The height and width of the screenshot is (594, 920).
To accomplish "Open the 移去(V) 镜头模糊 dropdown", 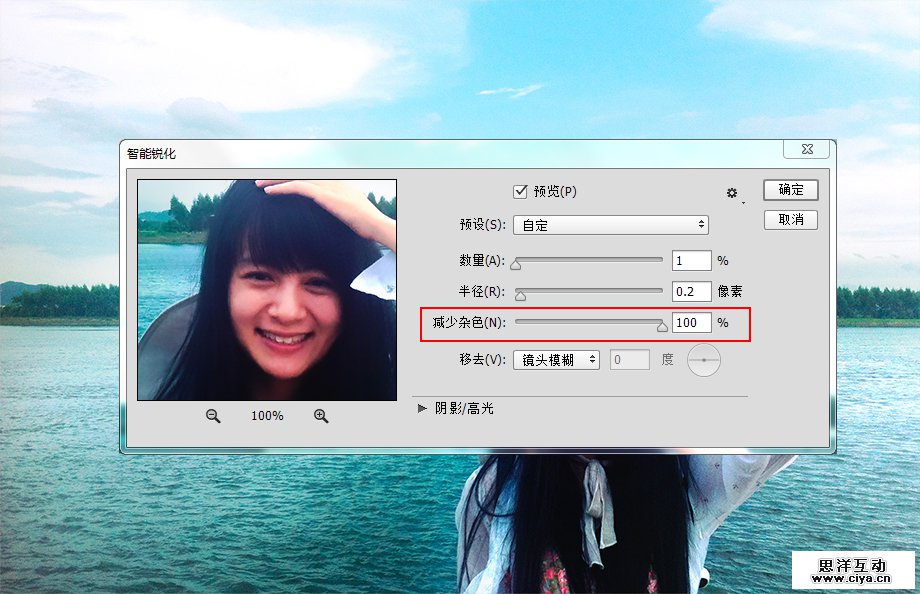I will [555, 360].
